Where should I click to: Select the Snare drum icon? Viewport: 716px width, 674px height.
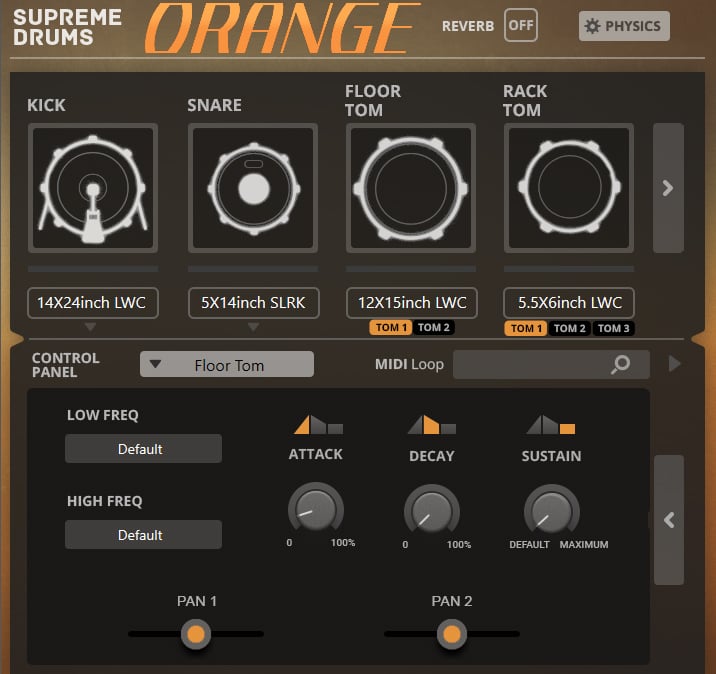pyautogui.click(x=253, y=188)
